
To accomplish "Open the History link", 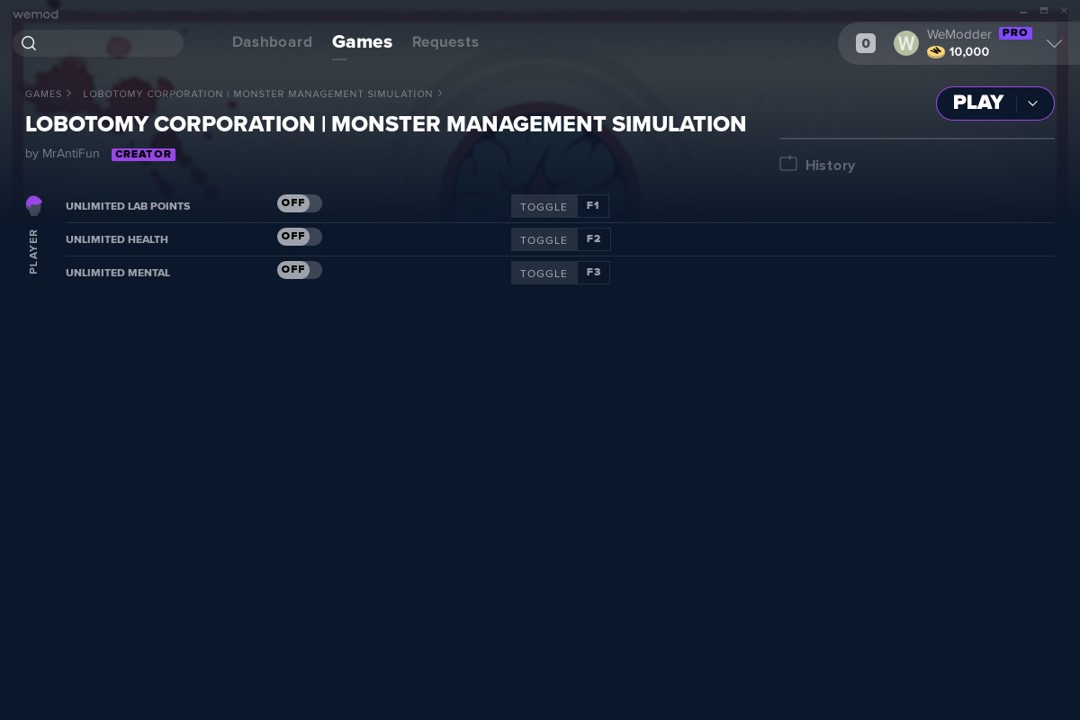I will (830, 165).
